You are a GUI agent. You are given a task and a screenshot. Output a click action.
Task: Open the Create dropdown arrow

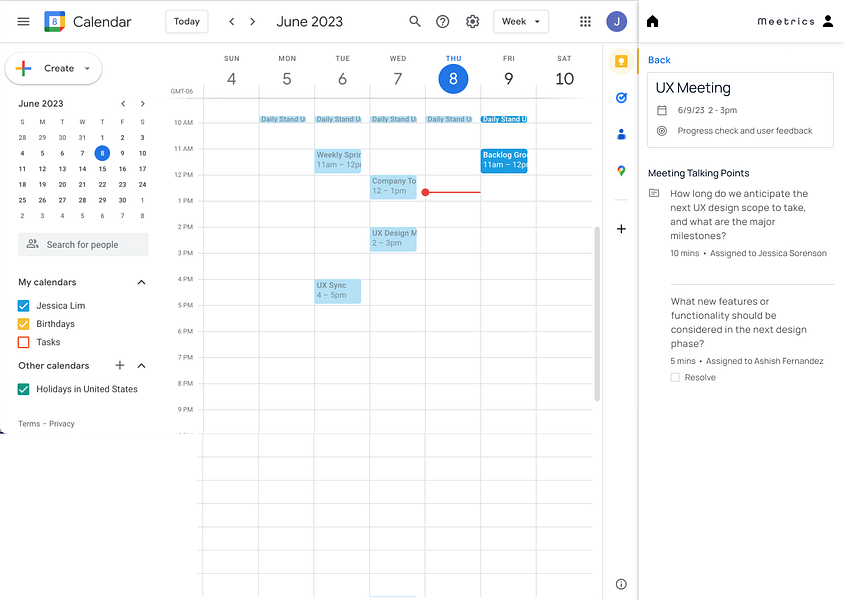tap(87, 68)
